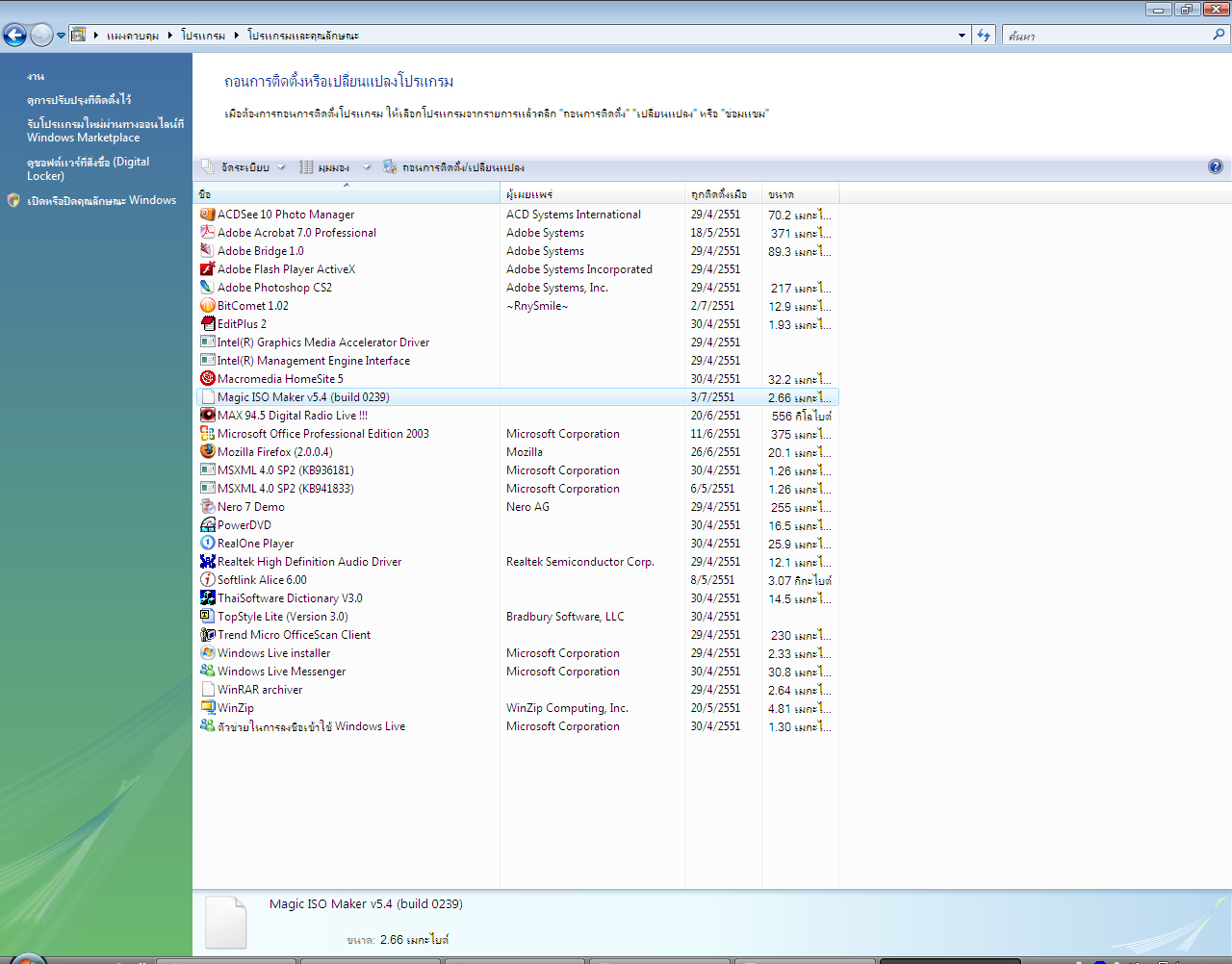Sort by the ถูกติดตั้งเมื่อ installed date column
The width and height of the screenshot is (1232, 964).
click(x=723, y=194)
